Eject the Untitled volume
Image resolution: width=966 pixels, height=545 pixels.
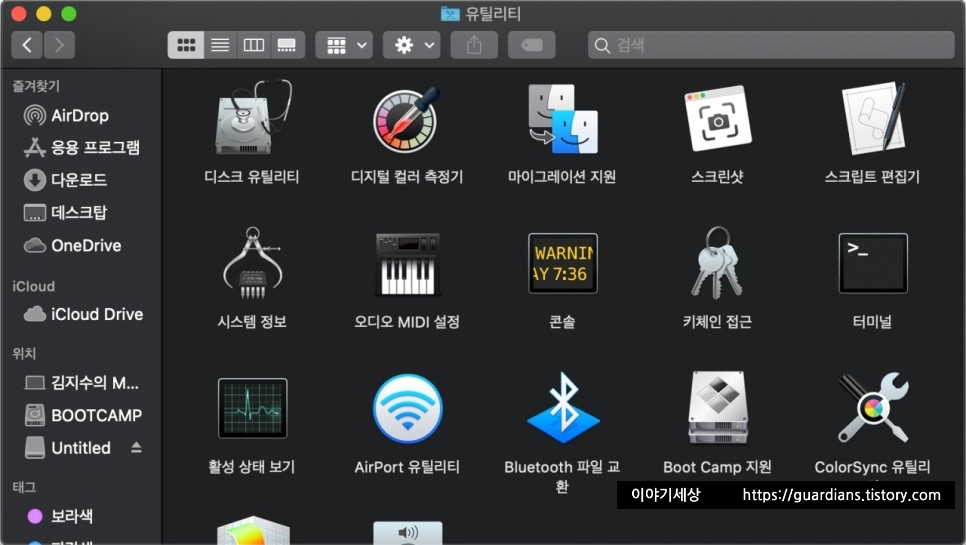point(136,448)
